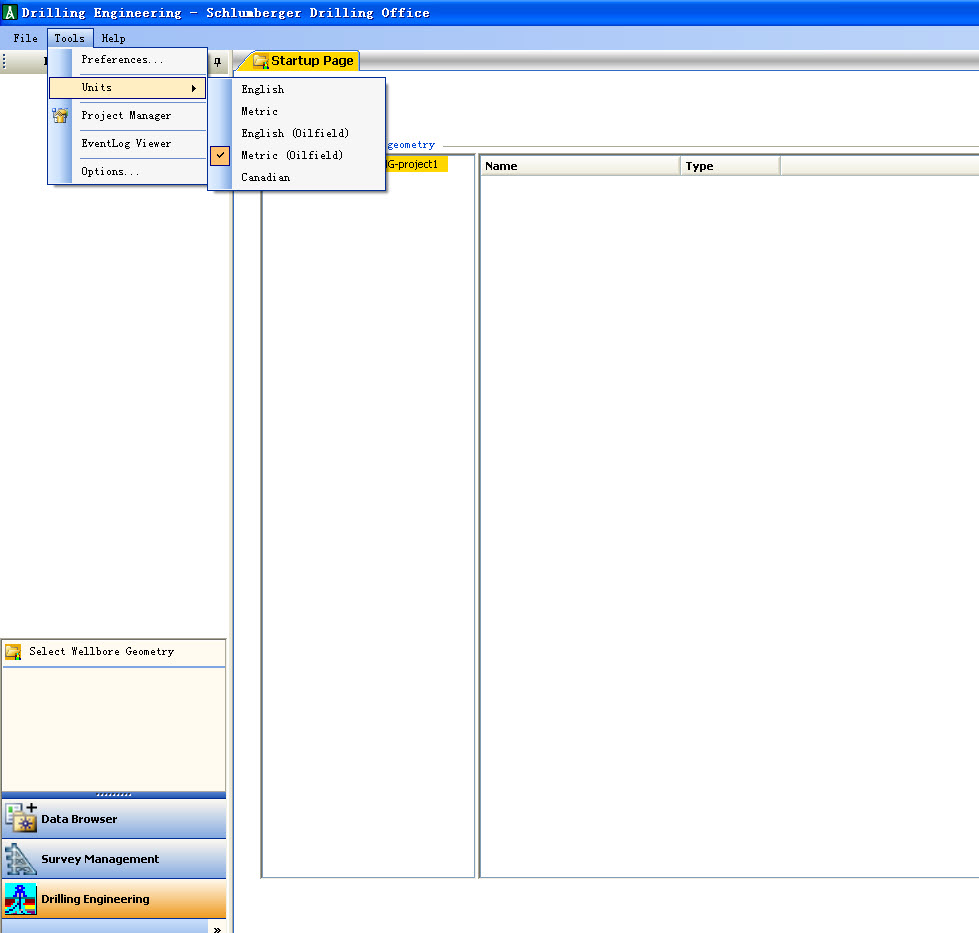Select English unit system
Viewport: 979px width, 933px height.
pyautogui.click(x=297, y=89)
